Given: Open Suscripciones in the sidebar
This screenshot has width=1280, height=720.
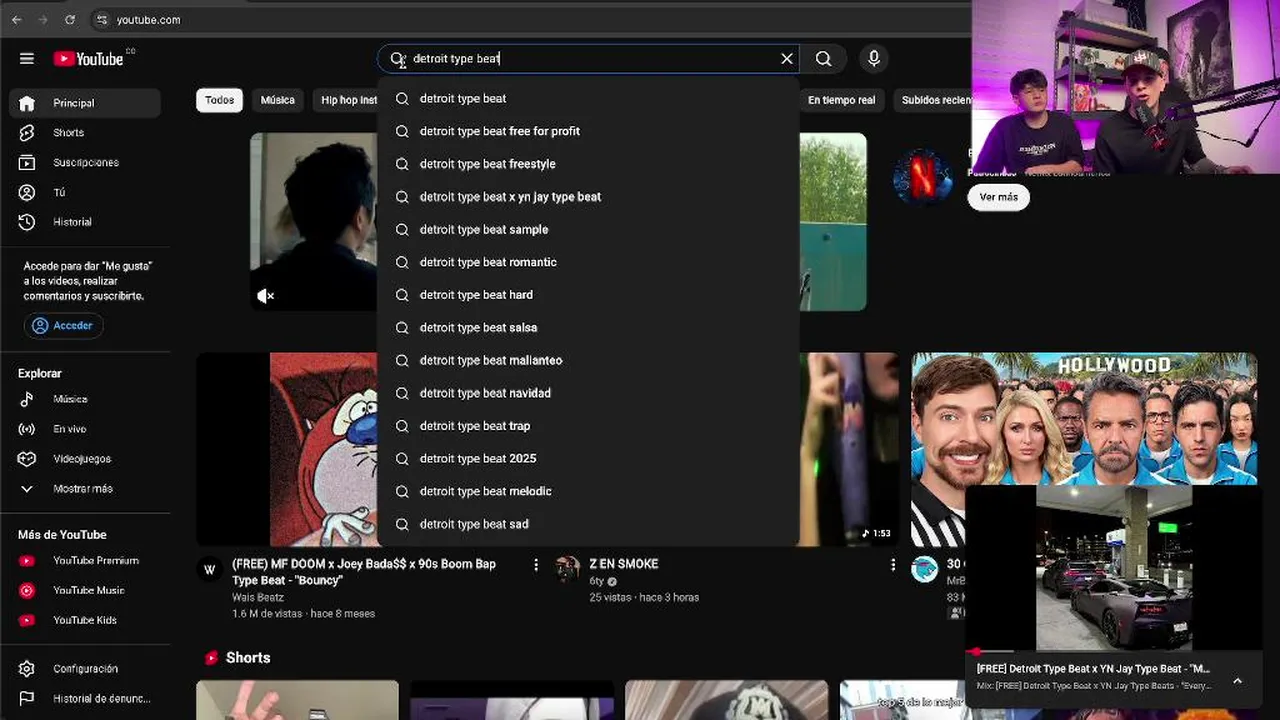Looking at the screenshot, I should tap(85, 162).
